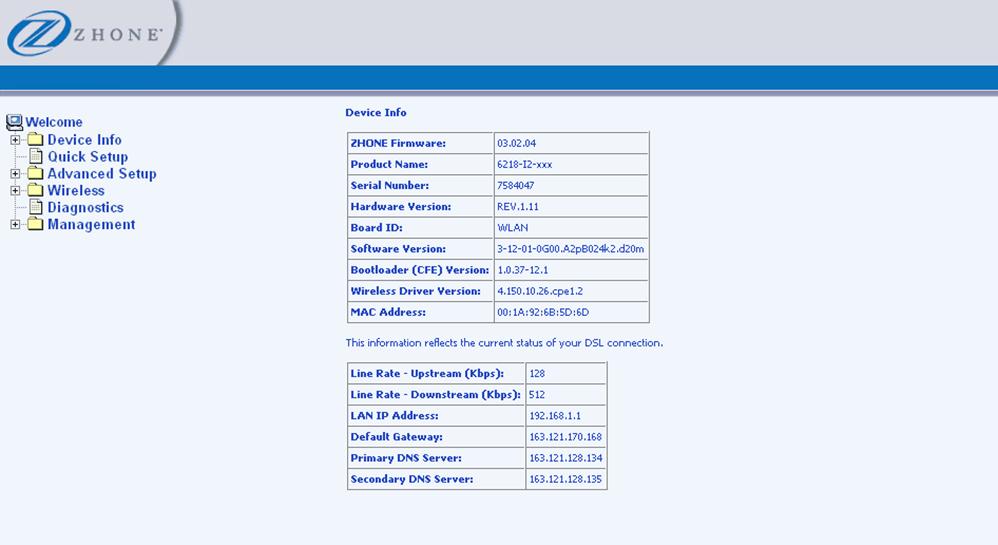Viewport: 998px width, 545px height.
Task: Expand the Management tree node
Action: coord(16,225)
